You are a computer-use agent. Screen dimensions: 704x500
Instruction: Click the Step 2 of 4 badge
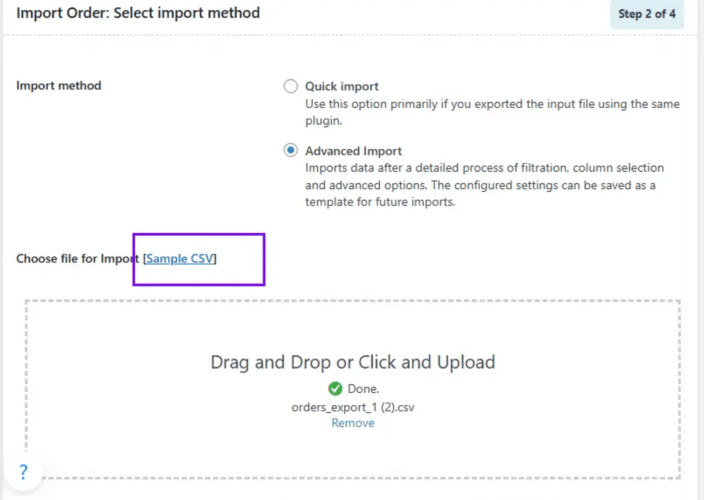646,14
